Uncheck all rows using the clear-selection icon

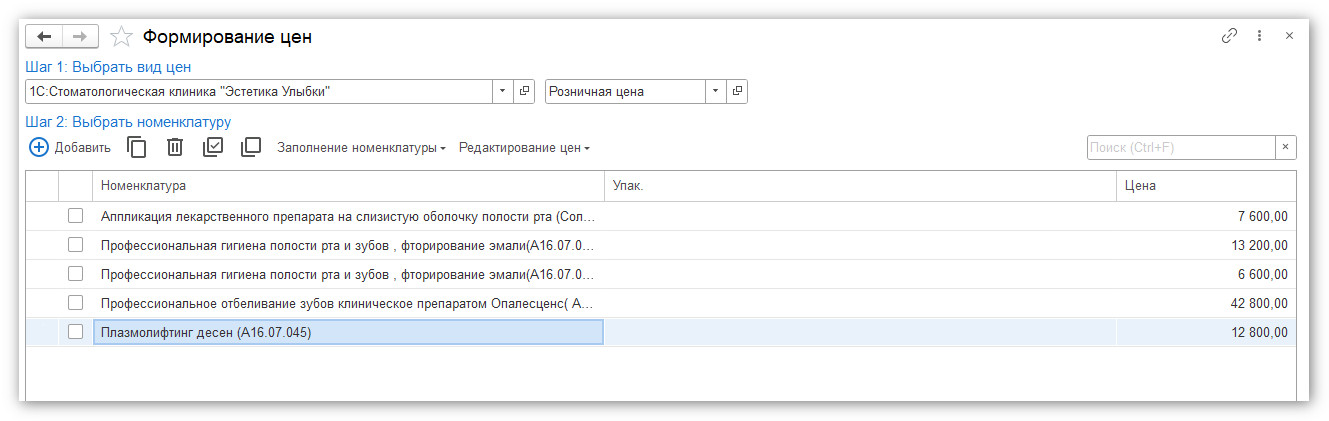coord(251,147)
